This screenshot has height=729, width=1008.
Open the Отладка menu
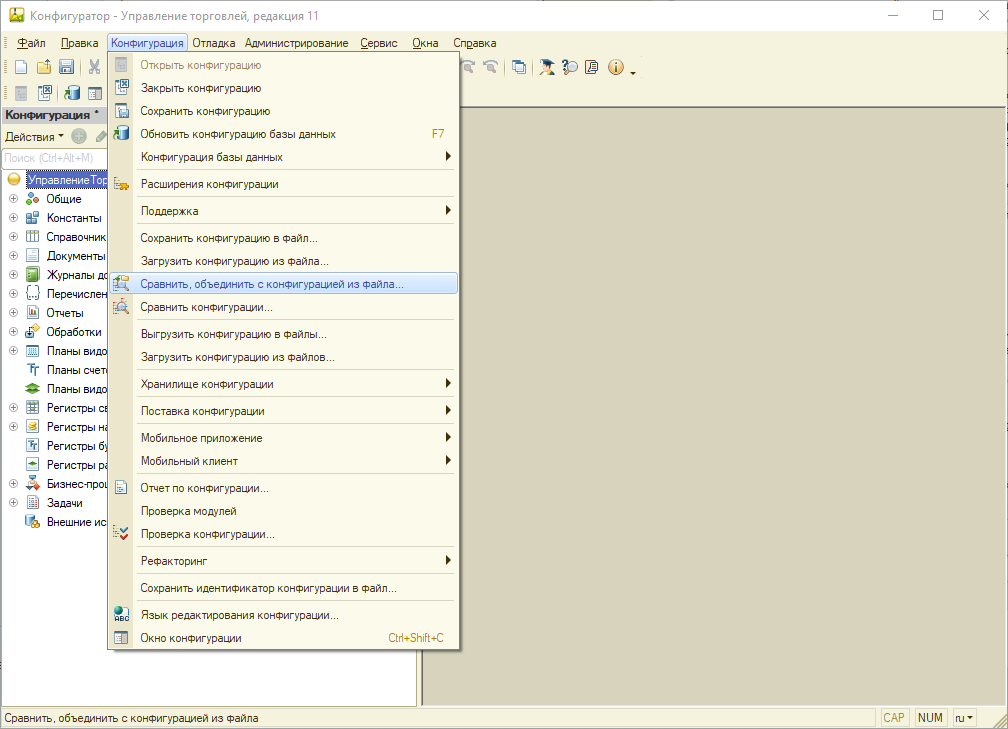point(213,43)
